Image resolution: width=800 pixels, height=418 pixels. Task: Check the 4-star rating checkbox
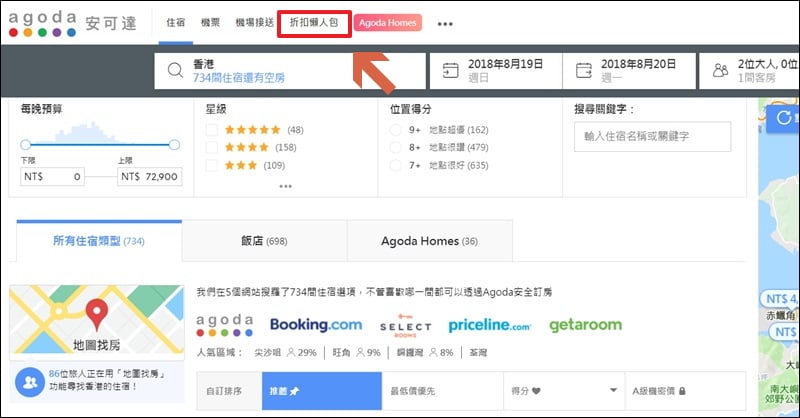coord(211,147)
